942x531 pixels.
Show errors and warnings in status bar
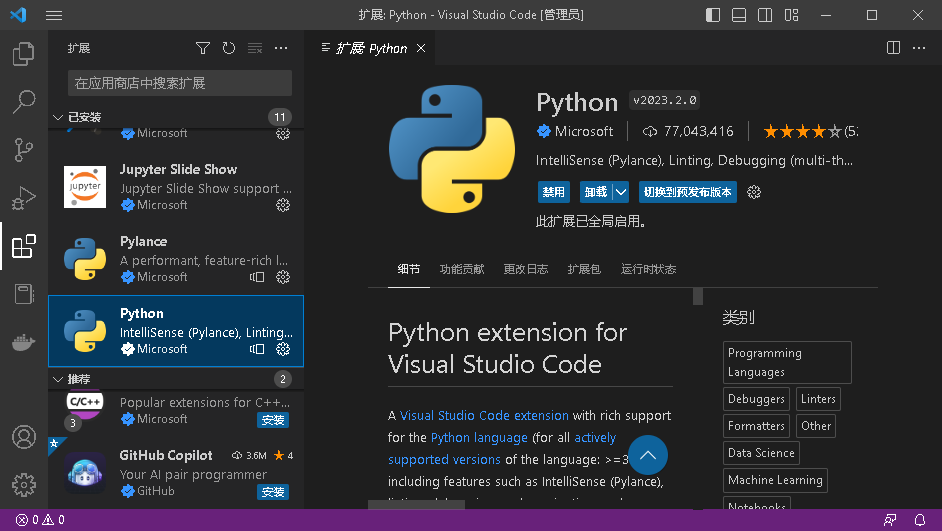click(40, 520)
